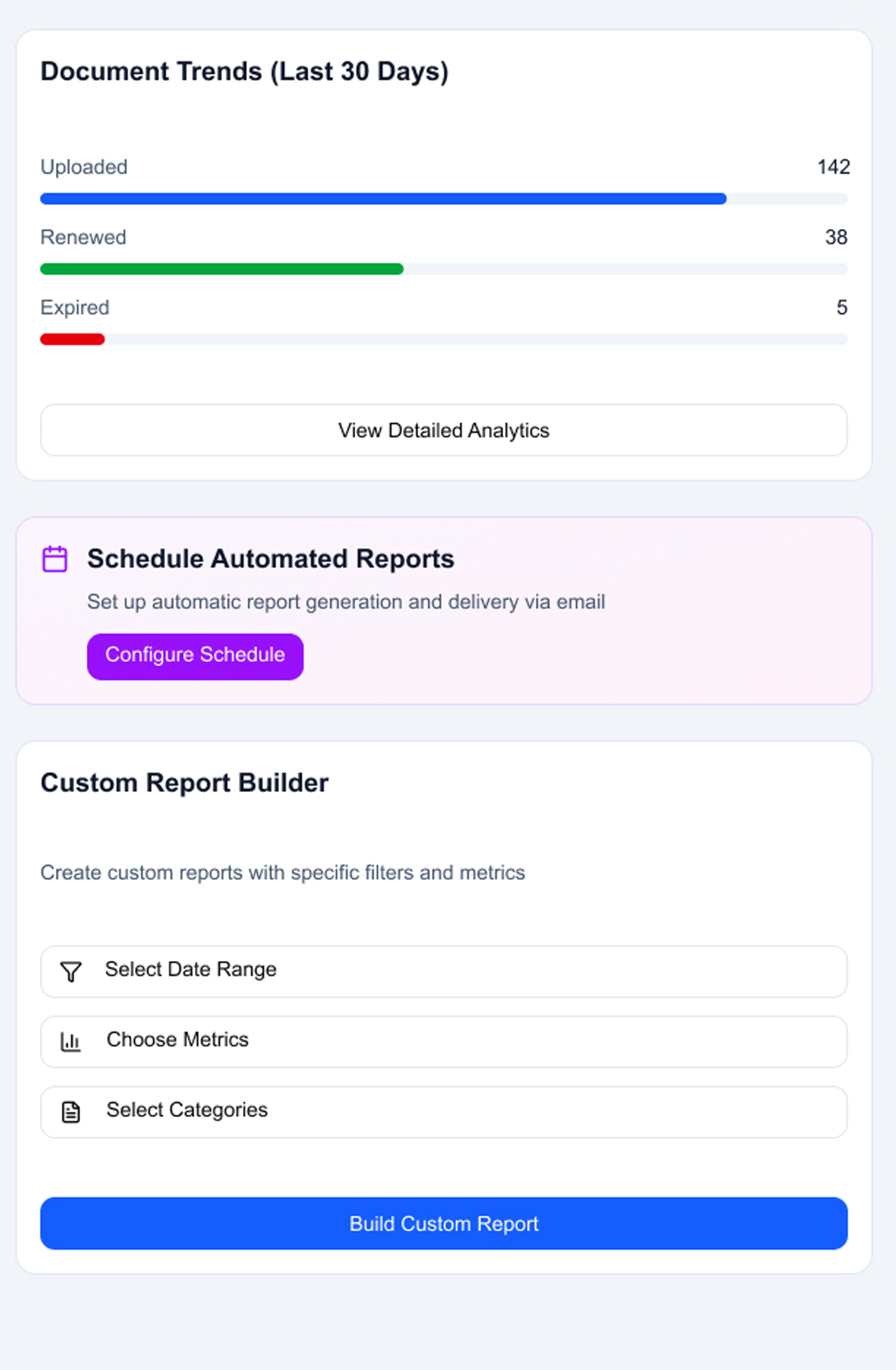The height and width of the screenshot is (1370, 896).
Task: Click the Schedule Automated Reports heading
Action: pyautogui.click(x=271, y=559)
